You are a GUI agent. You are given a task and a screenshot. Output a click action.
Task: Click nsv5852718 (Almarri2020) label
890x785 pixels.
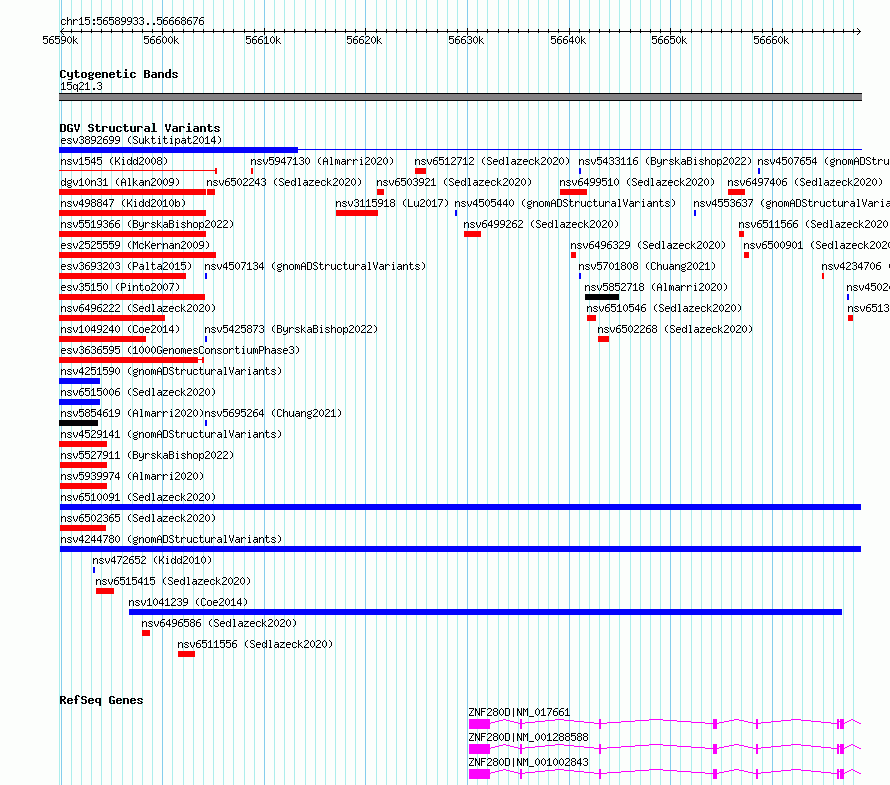pyautogui.click(x=656, y=287)
